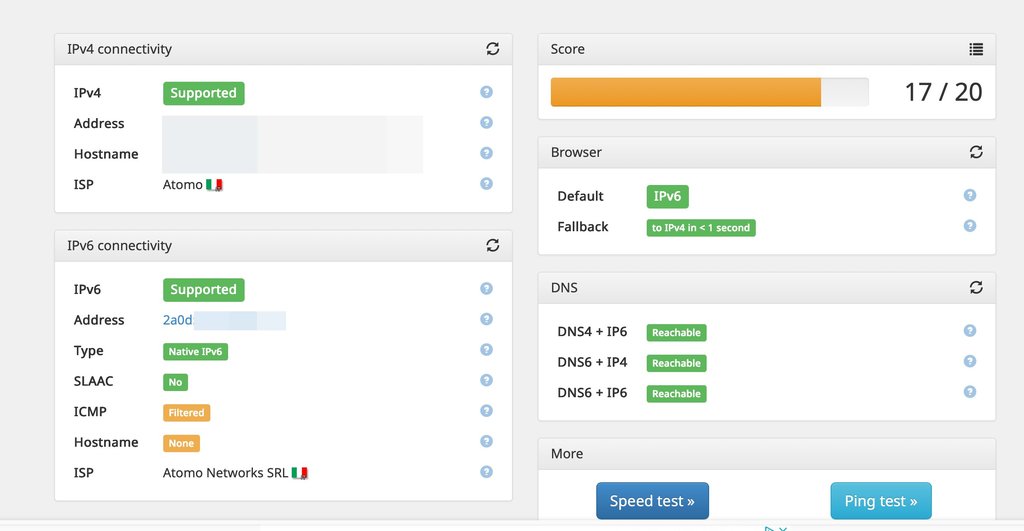
Task: Click the 'to IPv4 in < 1 second' badge
Action: click(700, 228)
